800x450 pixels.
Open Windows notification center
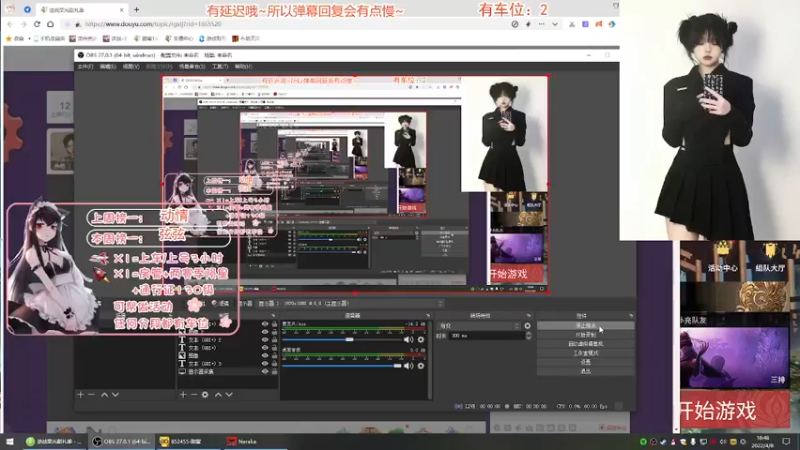(x=786, y=441)
